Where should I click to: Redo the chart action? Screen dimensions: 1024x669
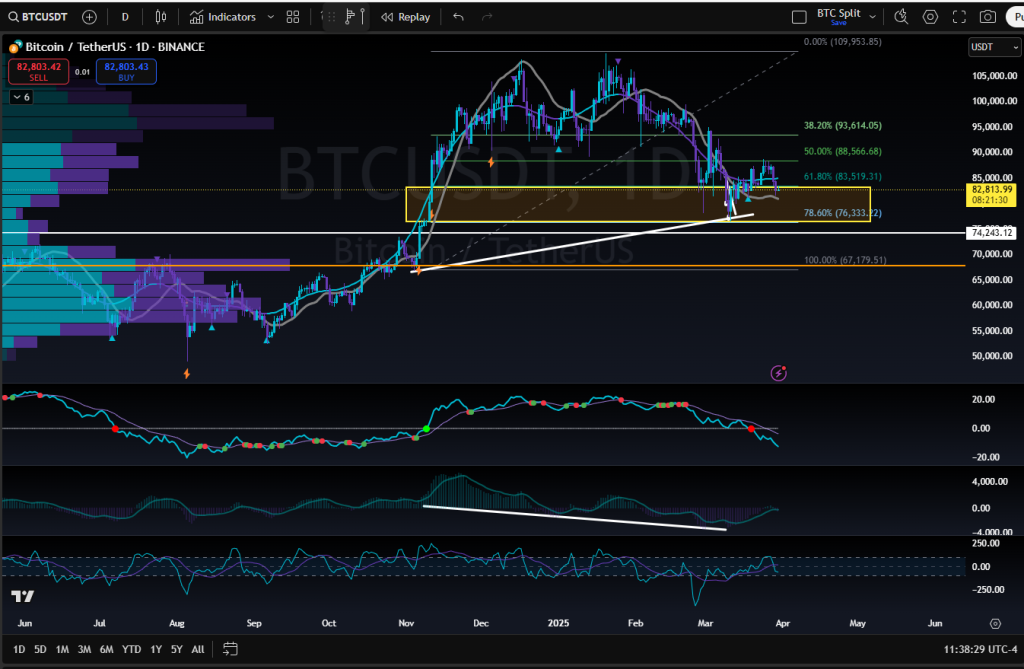click(x=487, y=17)
